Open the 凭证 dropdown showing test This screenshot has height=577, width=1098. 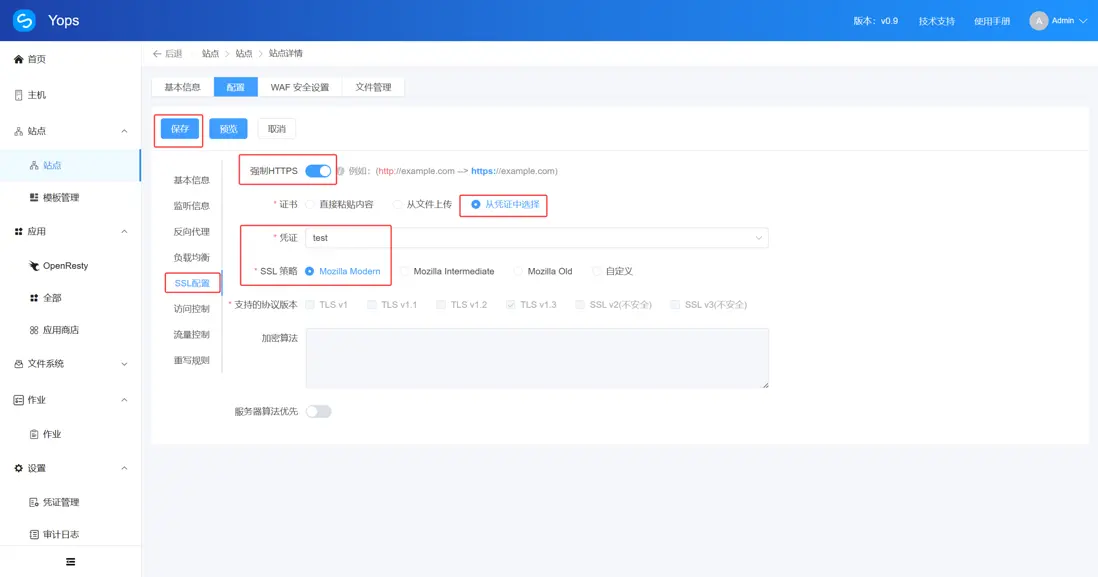[x=536, y=238]
